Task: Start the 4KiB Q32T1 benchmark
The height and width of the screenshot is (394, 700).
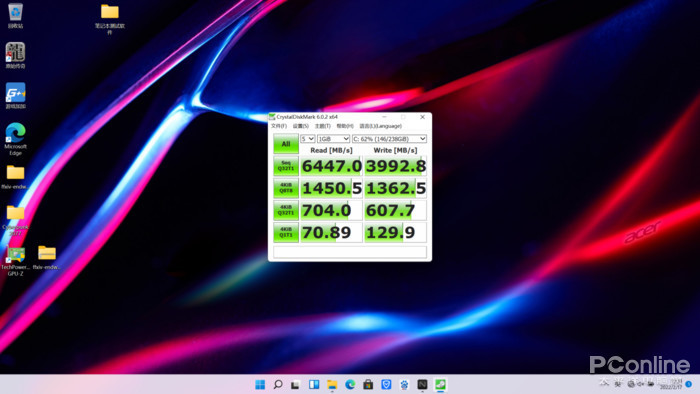Action: 286,211
